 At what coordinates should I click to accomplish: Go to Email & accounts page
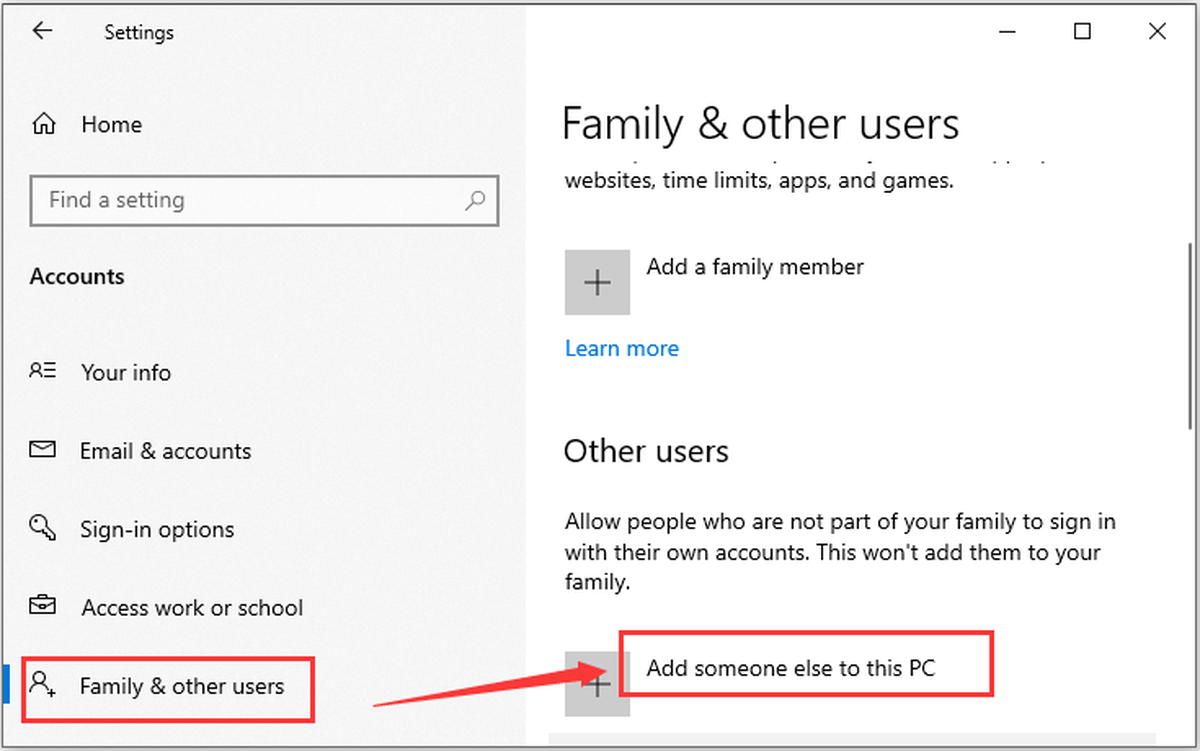pos(166,451)
